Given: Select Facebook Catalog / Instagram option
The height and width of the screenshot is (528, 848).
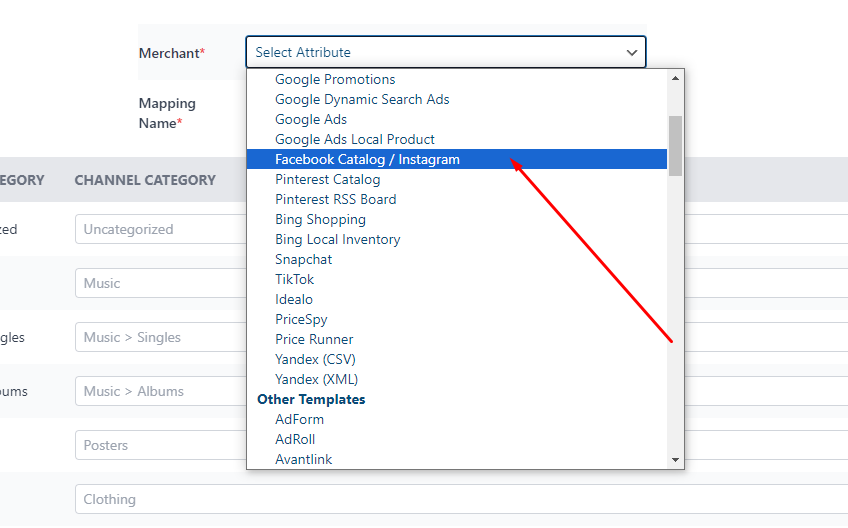Looking at the screenshot, I should (367, 159).
